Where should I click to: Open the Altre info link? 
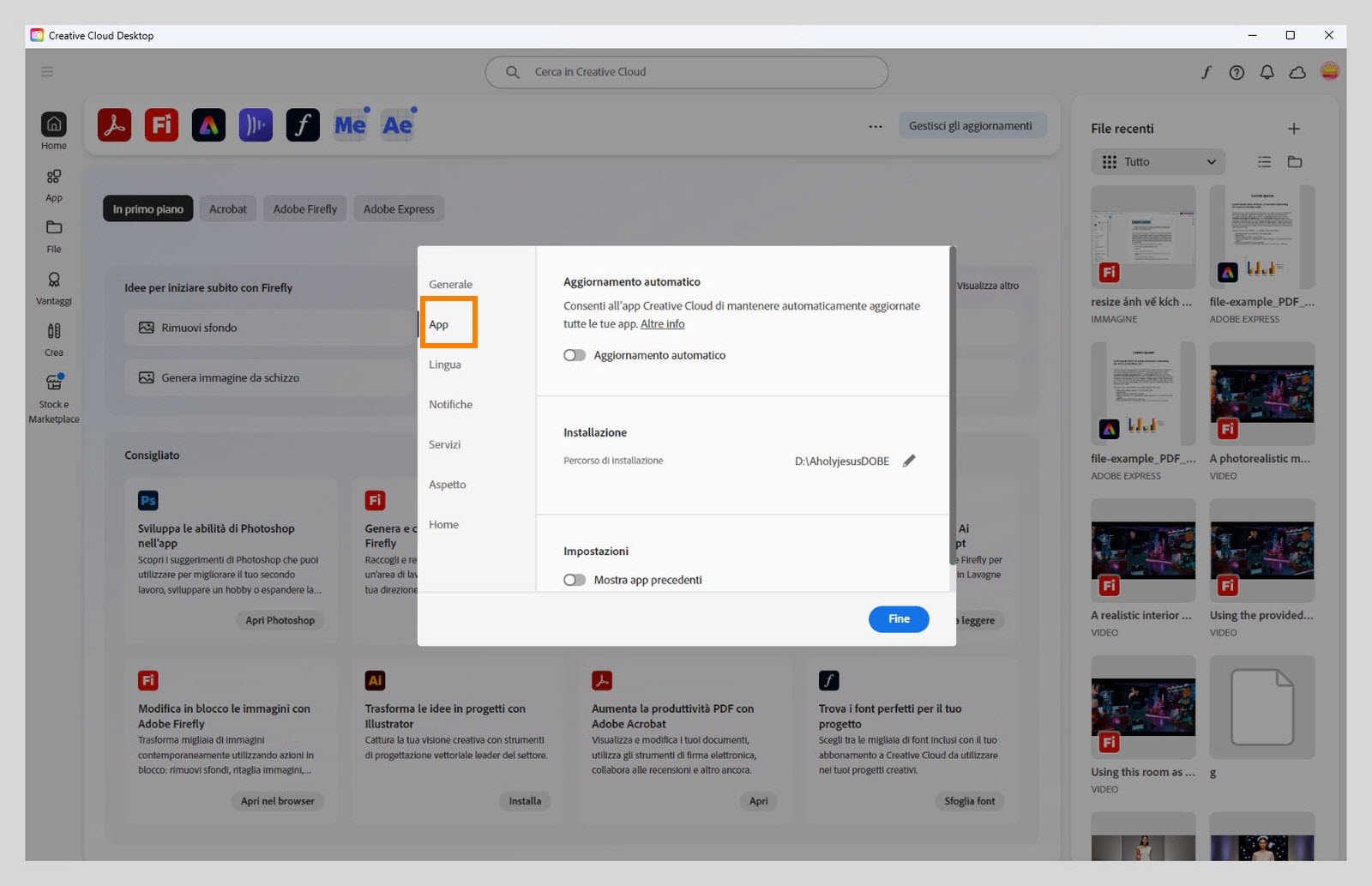click(x=662, y=324)
